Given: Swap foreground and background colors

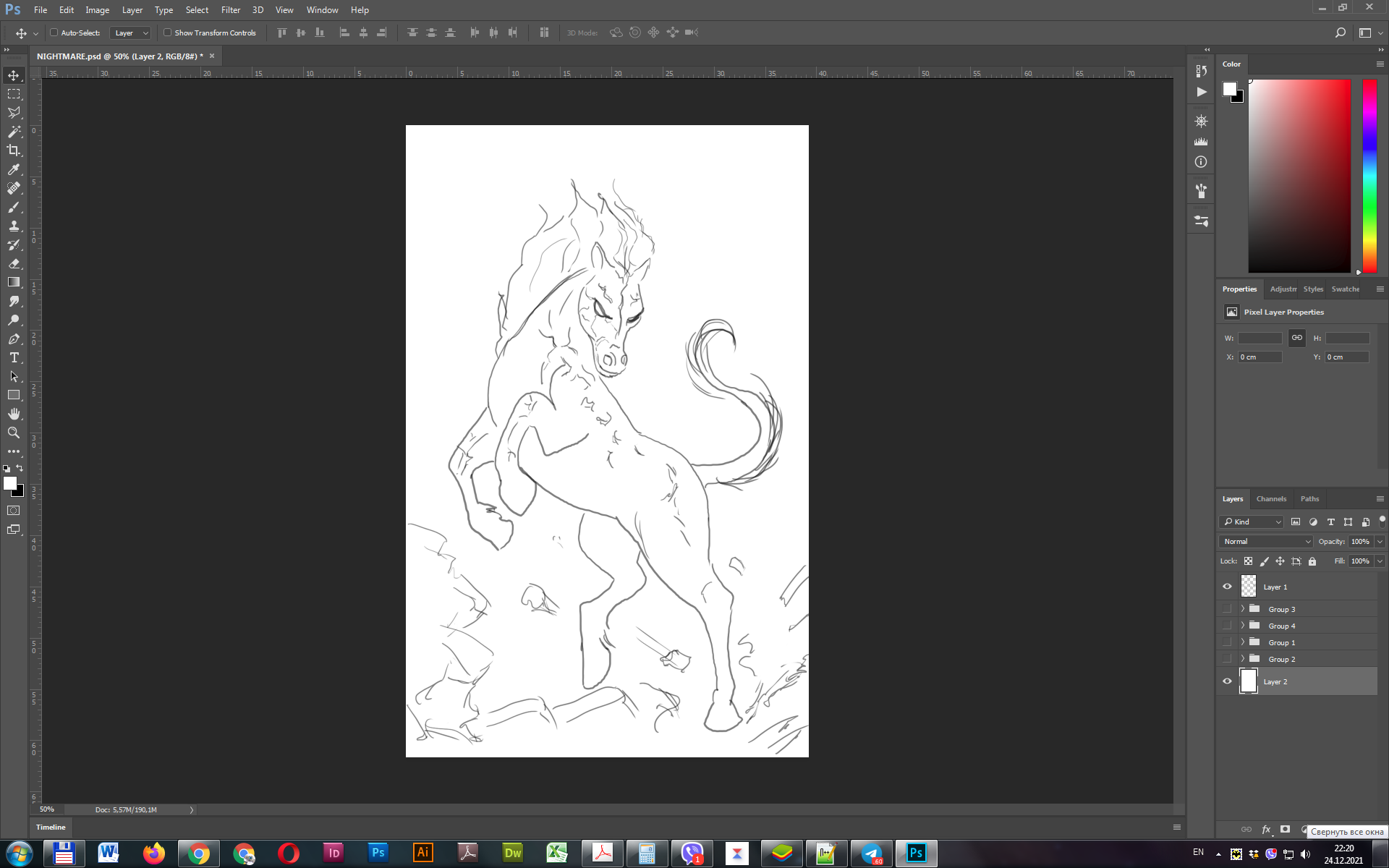Looking at the screenshot, I should coord(20,468).
